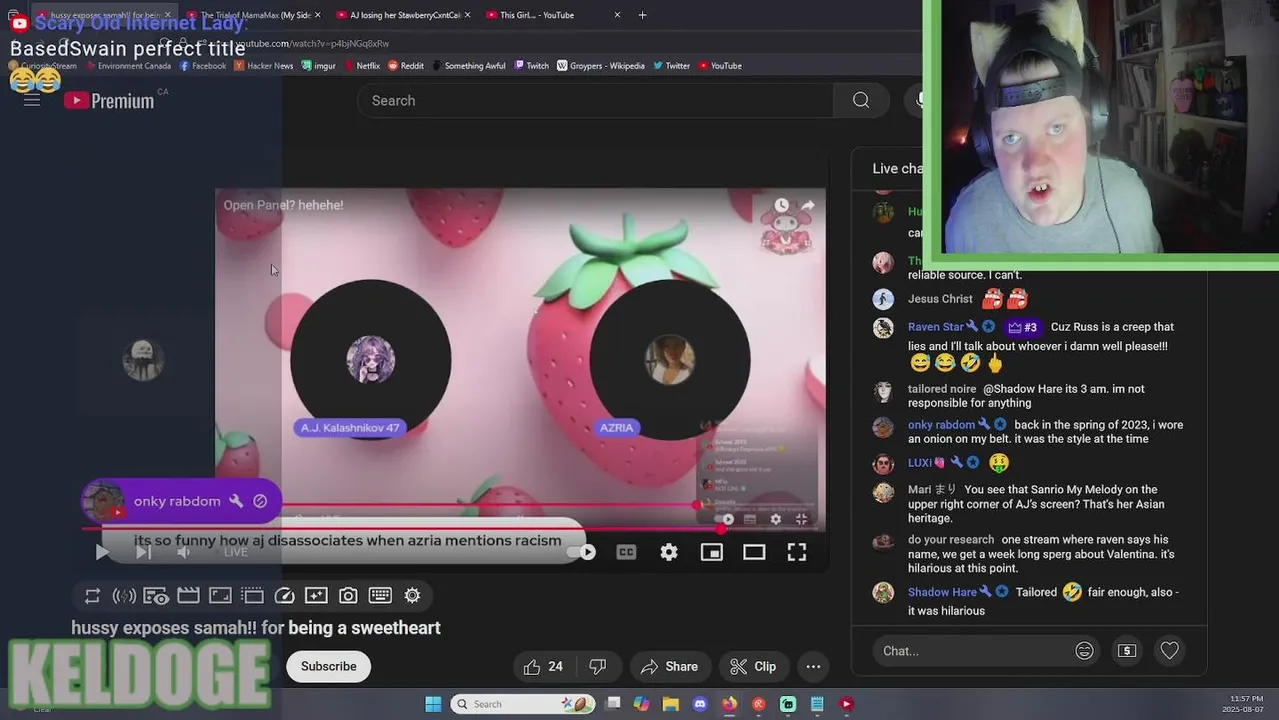
Task: Dislike the video
Action: tap(598, 667)
